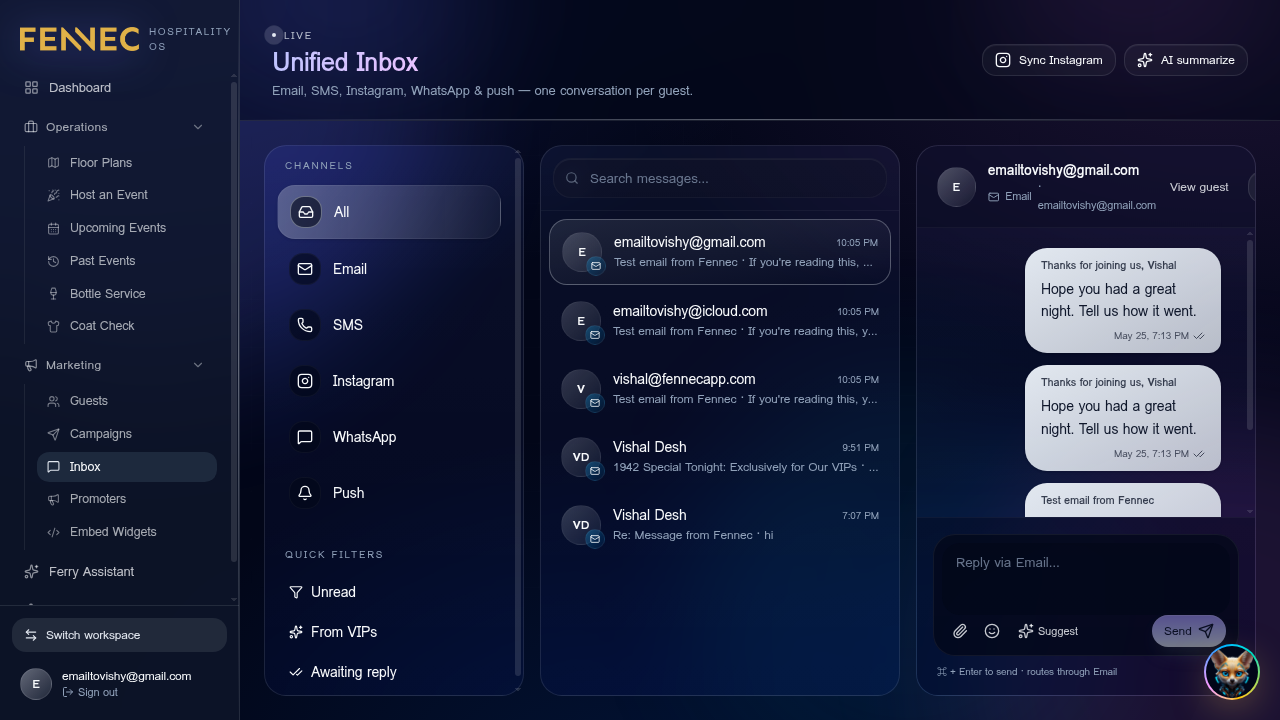Filter by Instagram channel

pyautogui.click(x=389, y=381)
